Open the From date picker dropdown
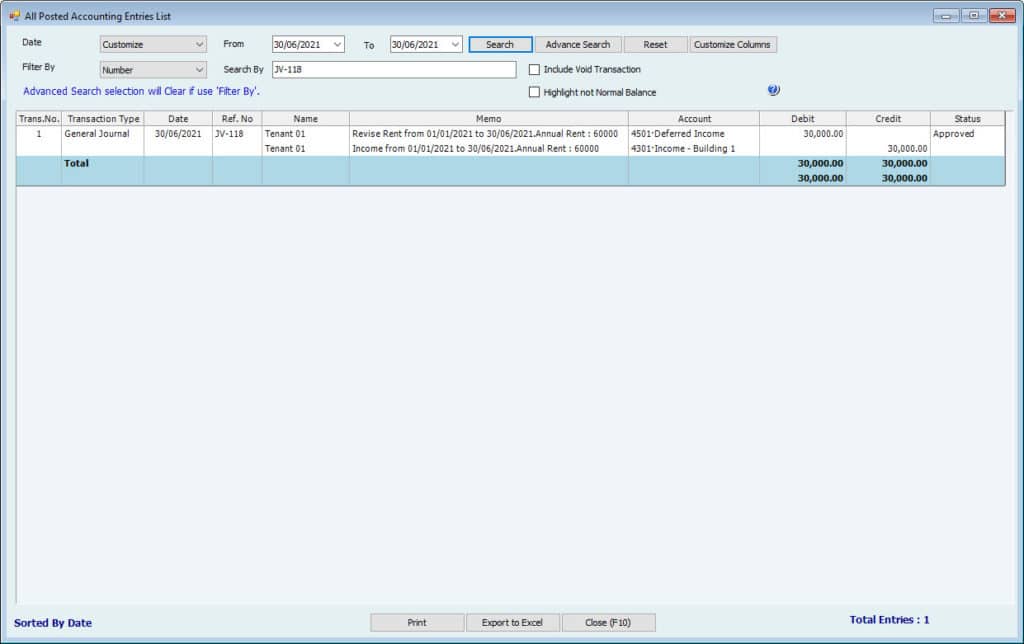Image resolution: width=1024 pixels, height=644 pixels. pyautogui.click(x=338, y=44)
